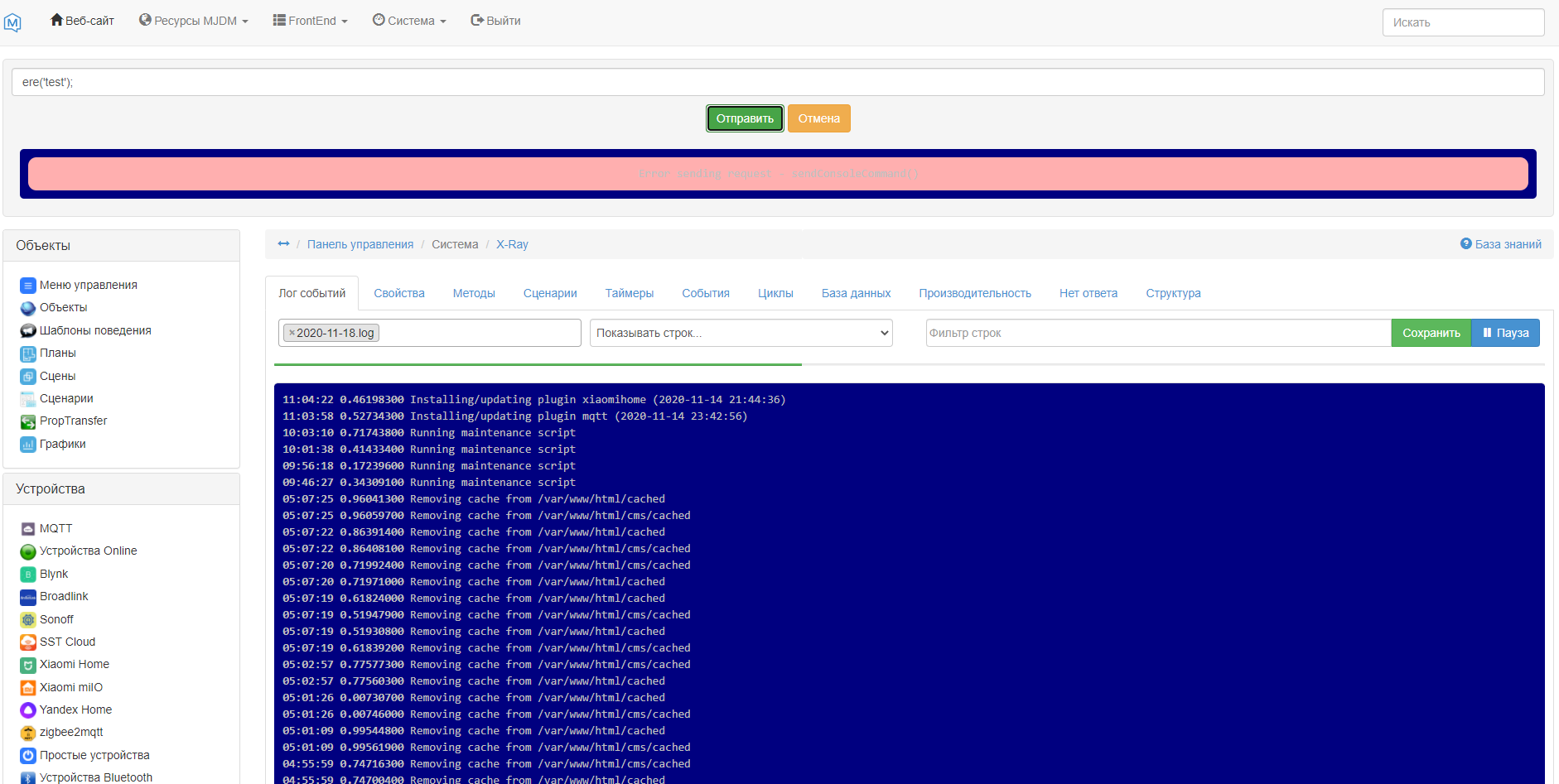The width and height of the screenshot is (1559, 784).
Task: Click the breadcrumb expand arrows icon
Action: click(283, 244)
